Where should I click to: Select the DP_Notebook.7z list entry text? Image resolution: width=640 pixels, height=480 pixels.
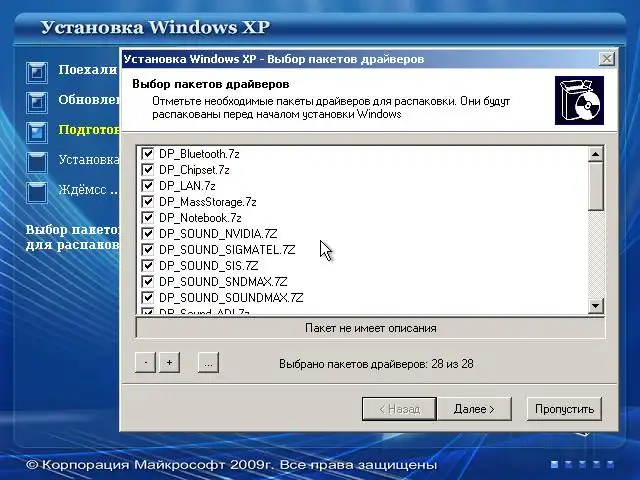coord(200,218)
